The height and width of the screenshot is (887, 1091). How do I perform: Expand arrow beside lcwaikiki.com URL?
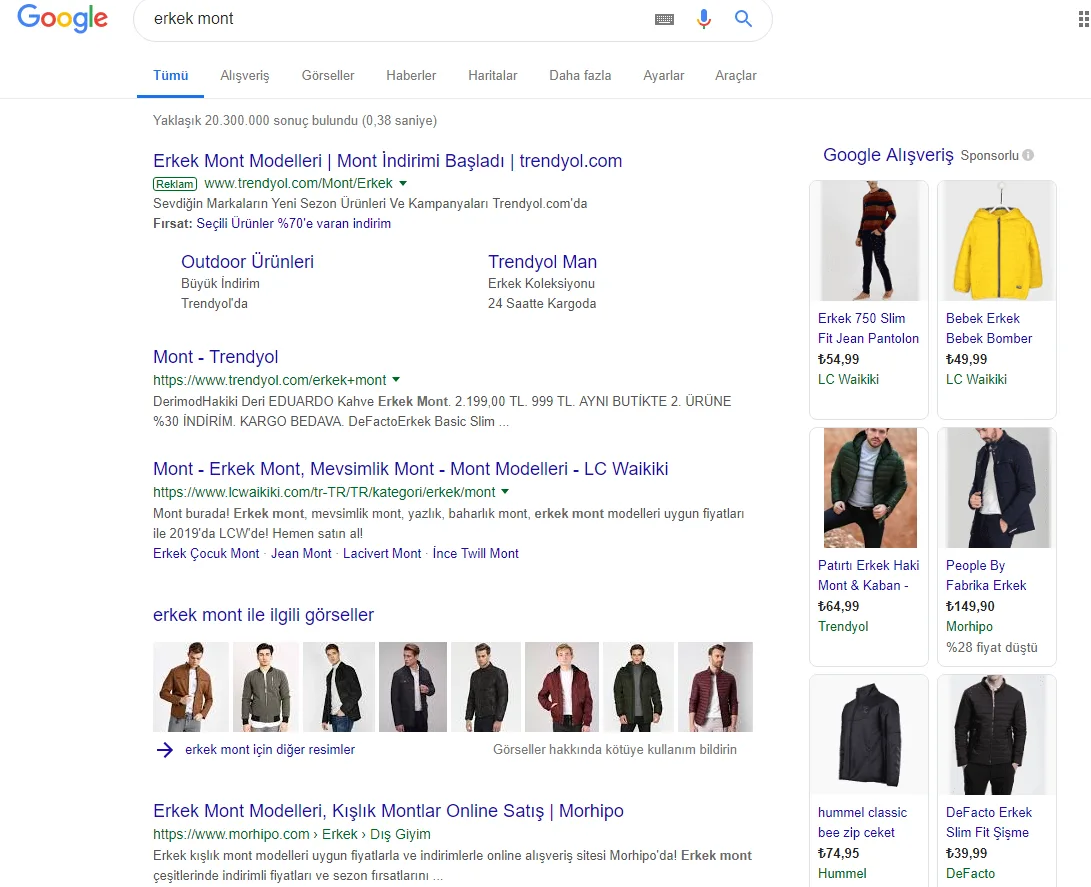505,492
